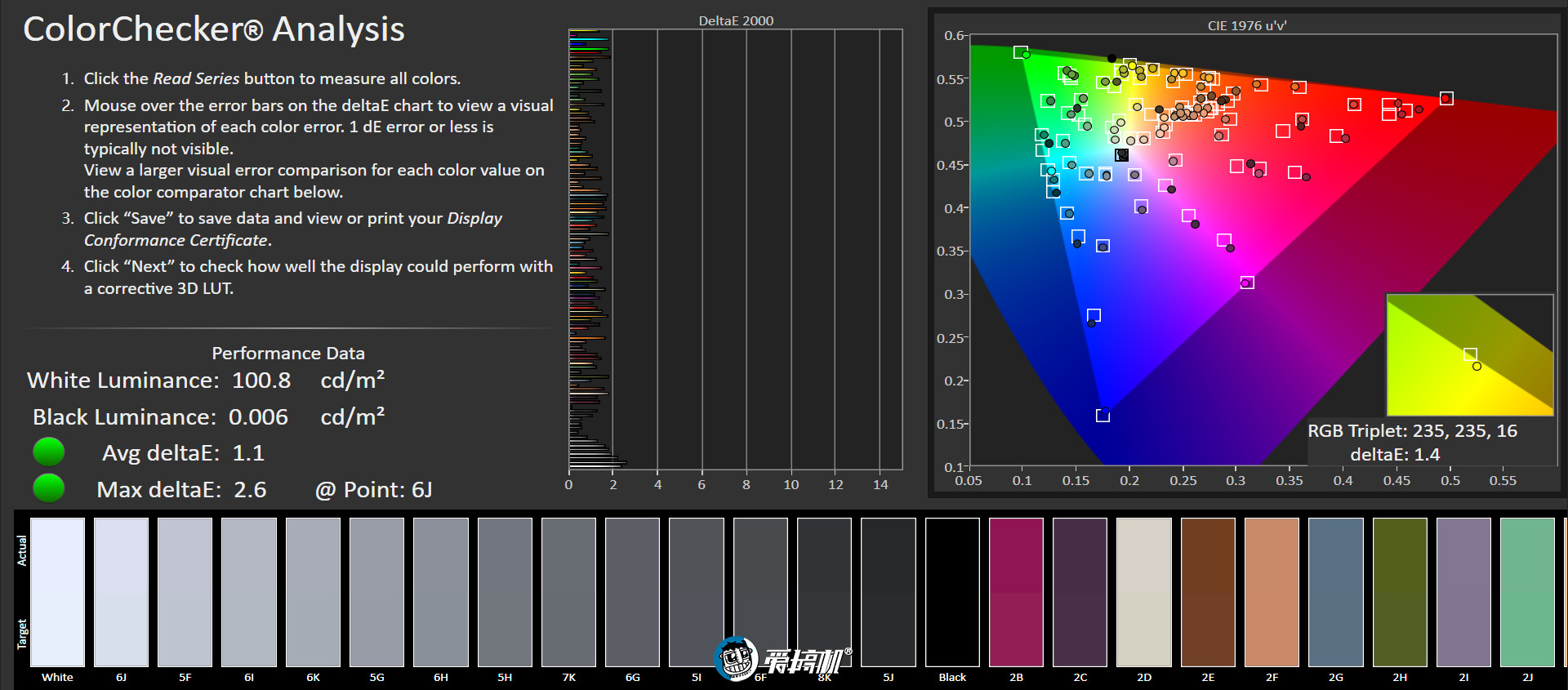The width and height of the screenshot is (1568, 690).
Task: Select the White color swatch
Action: pyautogui.click(x=57, y=592)
